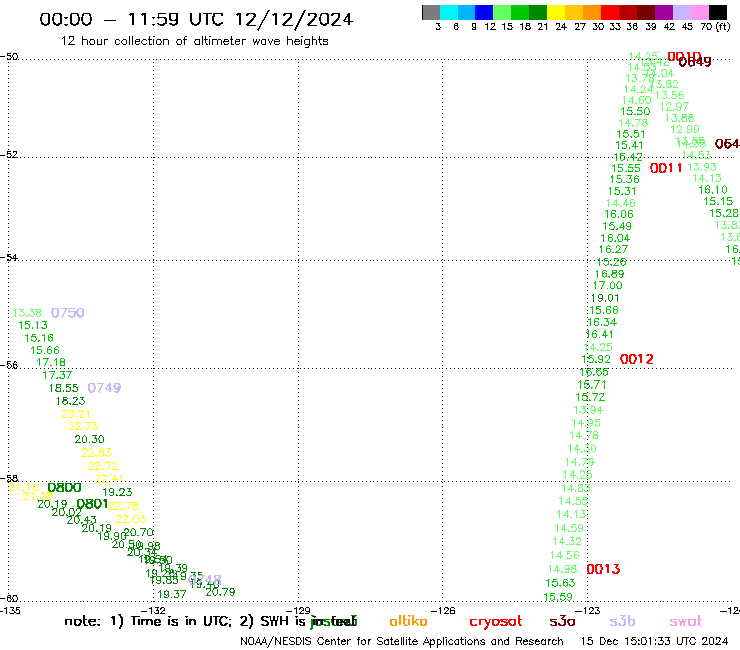The height and width of the screenshot is (650, 740).
Task: Click the jason time marker "0800"
Action: (x=64, y=488)
